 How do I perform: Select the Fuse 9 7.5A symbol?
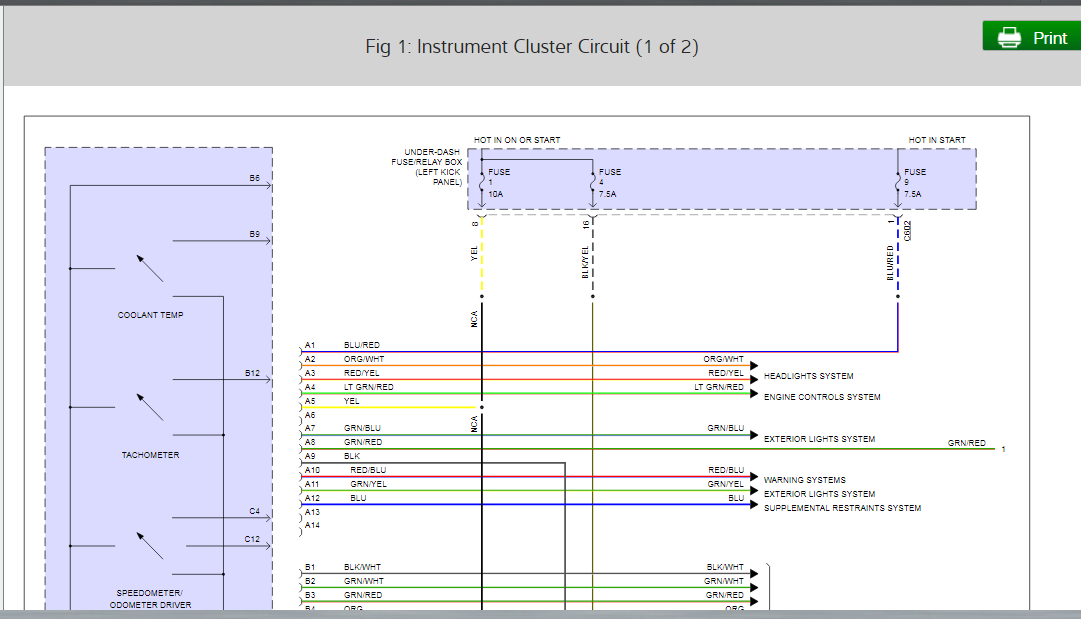tap(898, 183)
